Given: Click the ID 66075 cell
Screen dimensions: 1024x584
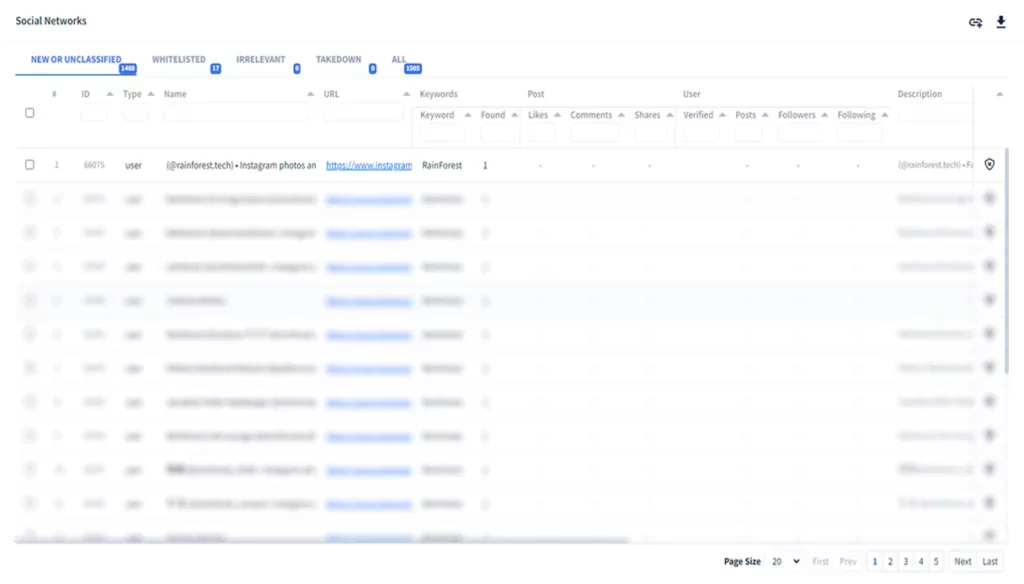Looking at the screenshot, I should (94, 165).
